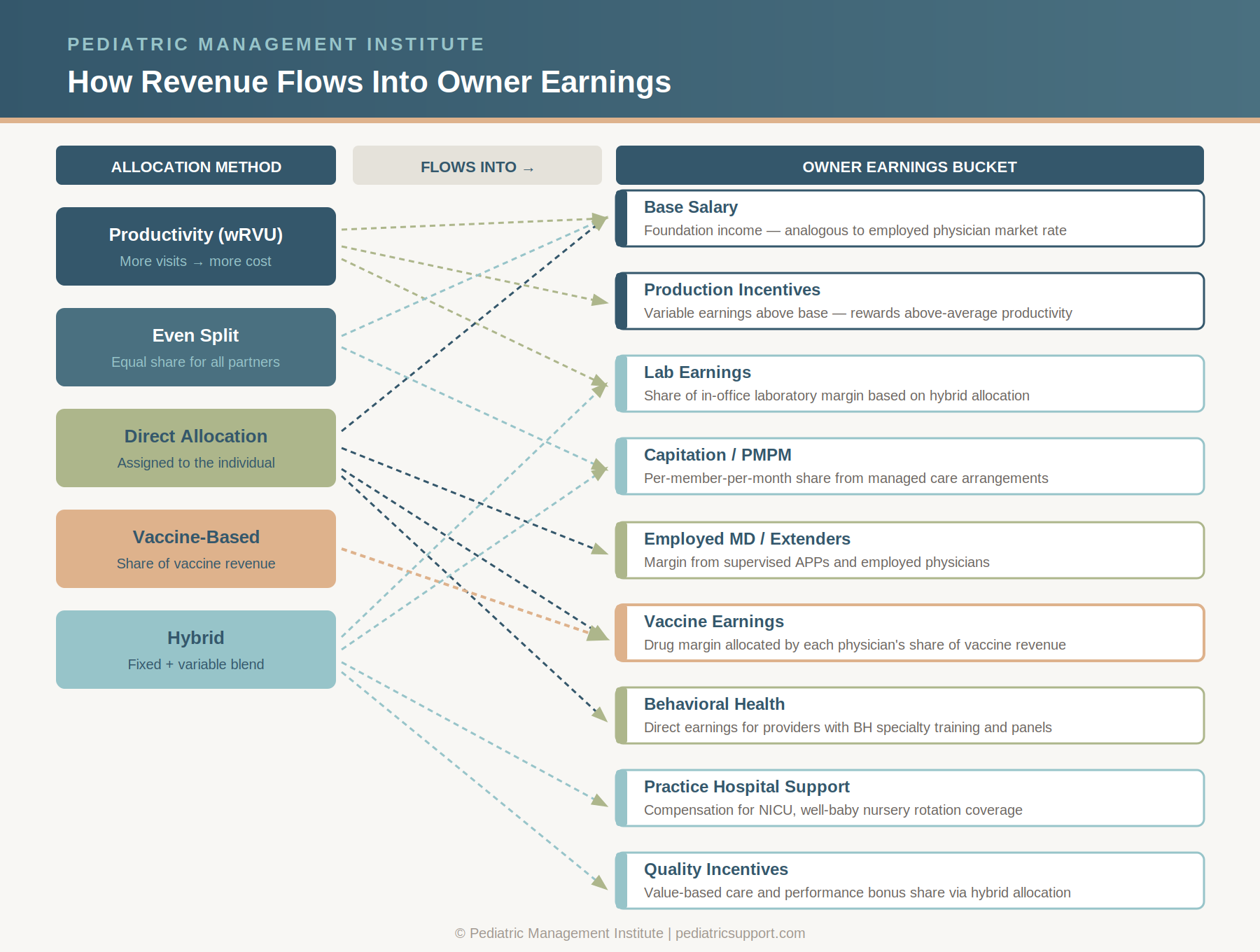Select the Lab Earnings bucket
The image size is (1260, 952).
(910, 384)
